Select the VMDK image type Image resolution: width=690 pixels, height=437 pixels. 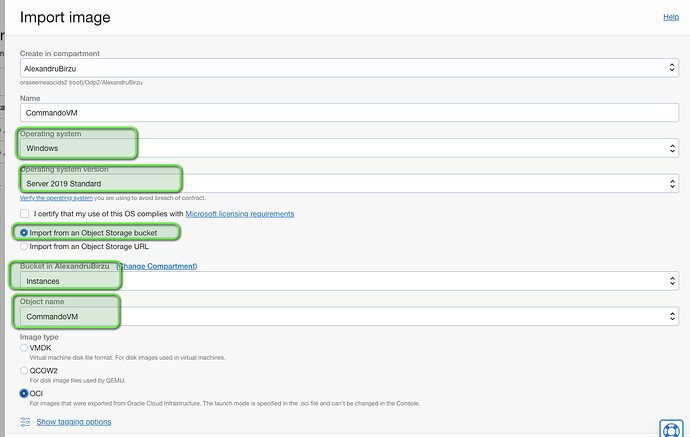(25, 347)
